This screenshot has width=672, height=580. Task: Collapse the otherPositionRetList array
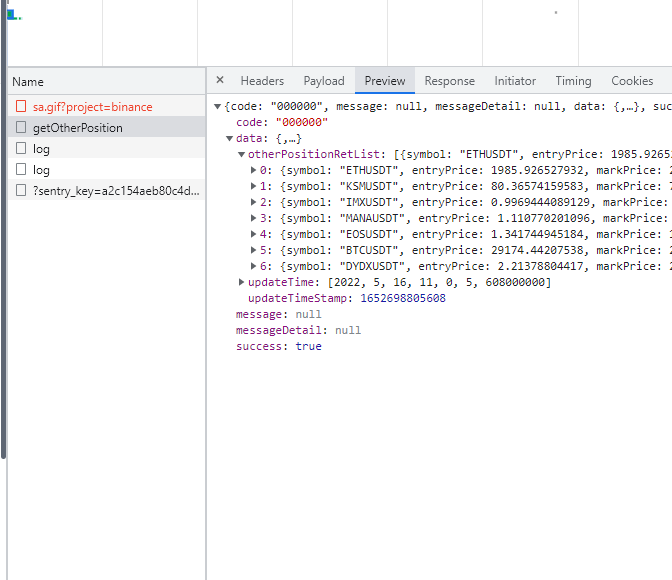click(242, 154)
